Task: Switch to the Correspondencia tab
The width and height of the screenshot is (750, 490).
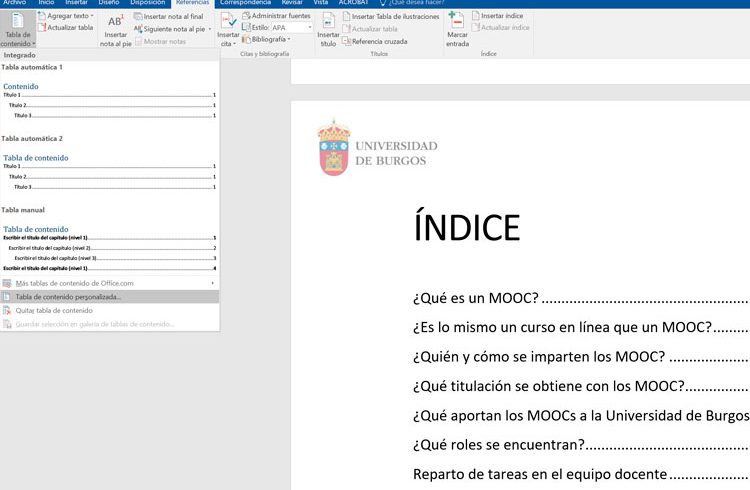Action: [x=245, y=2]
